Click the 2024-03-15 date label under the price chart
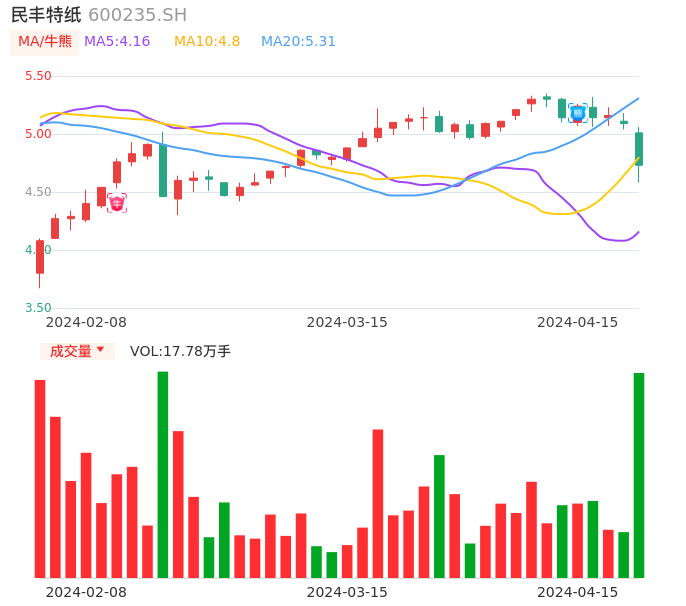Viewport: 686px width, 606px height. [346, 322]
